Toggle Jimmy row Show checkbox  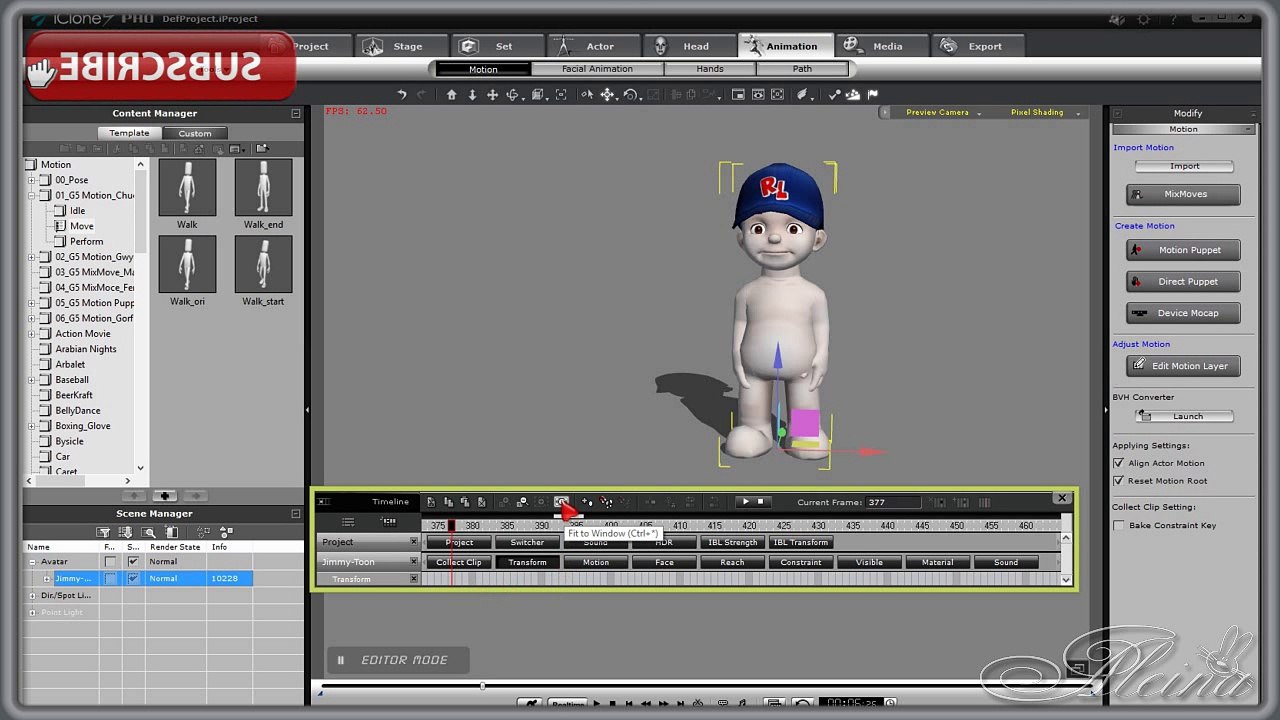[133, 578]
